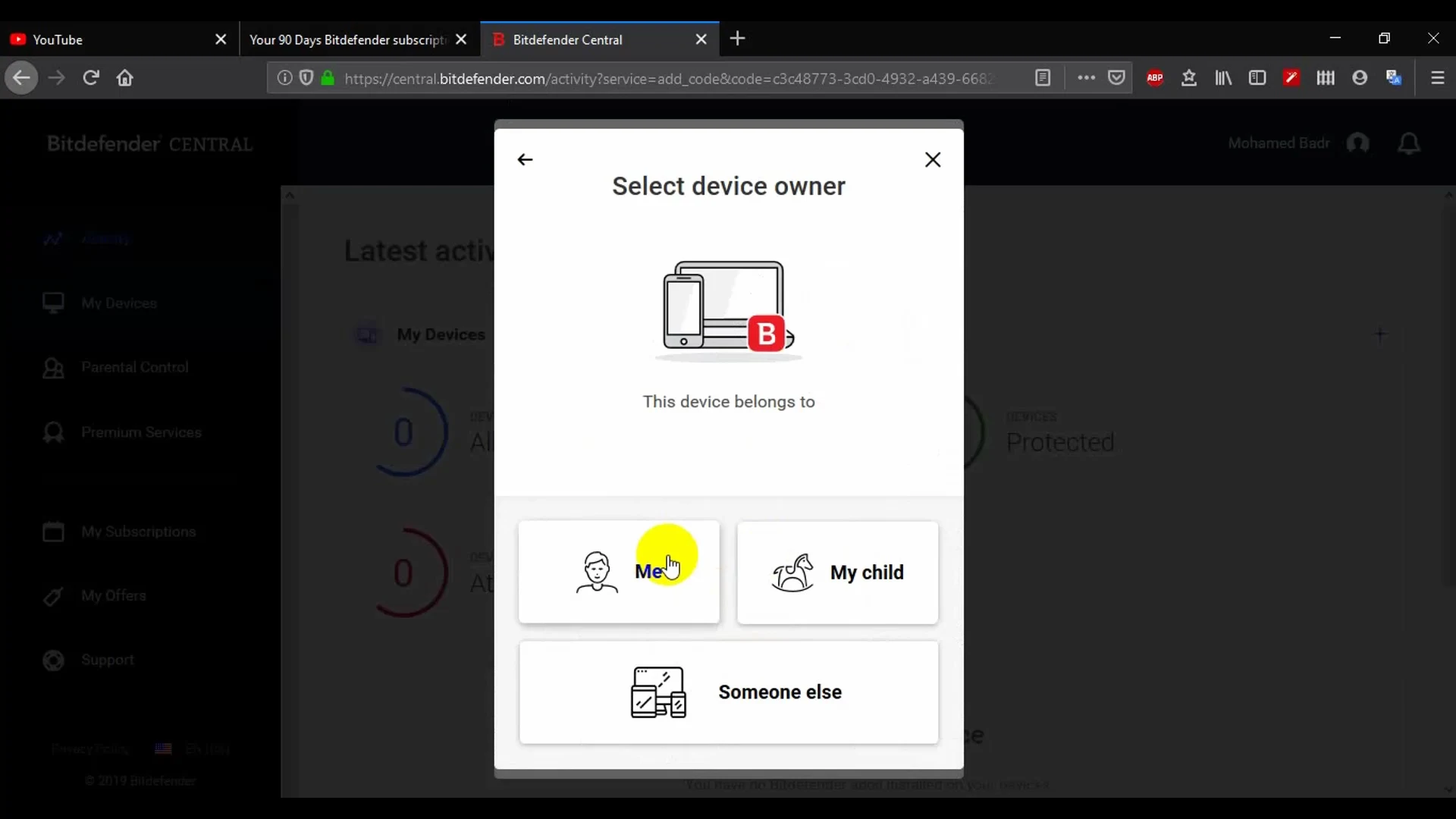Change language via the flag selector

point(192,749)
